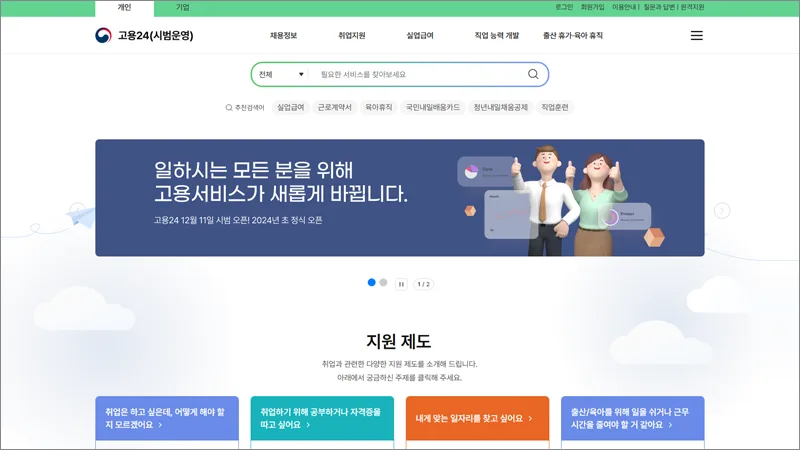
Task: Open the 출산/육아를 위해 card
Action: pos(633,418)
